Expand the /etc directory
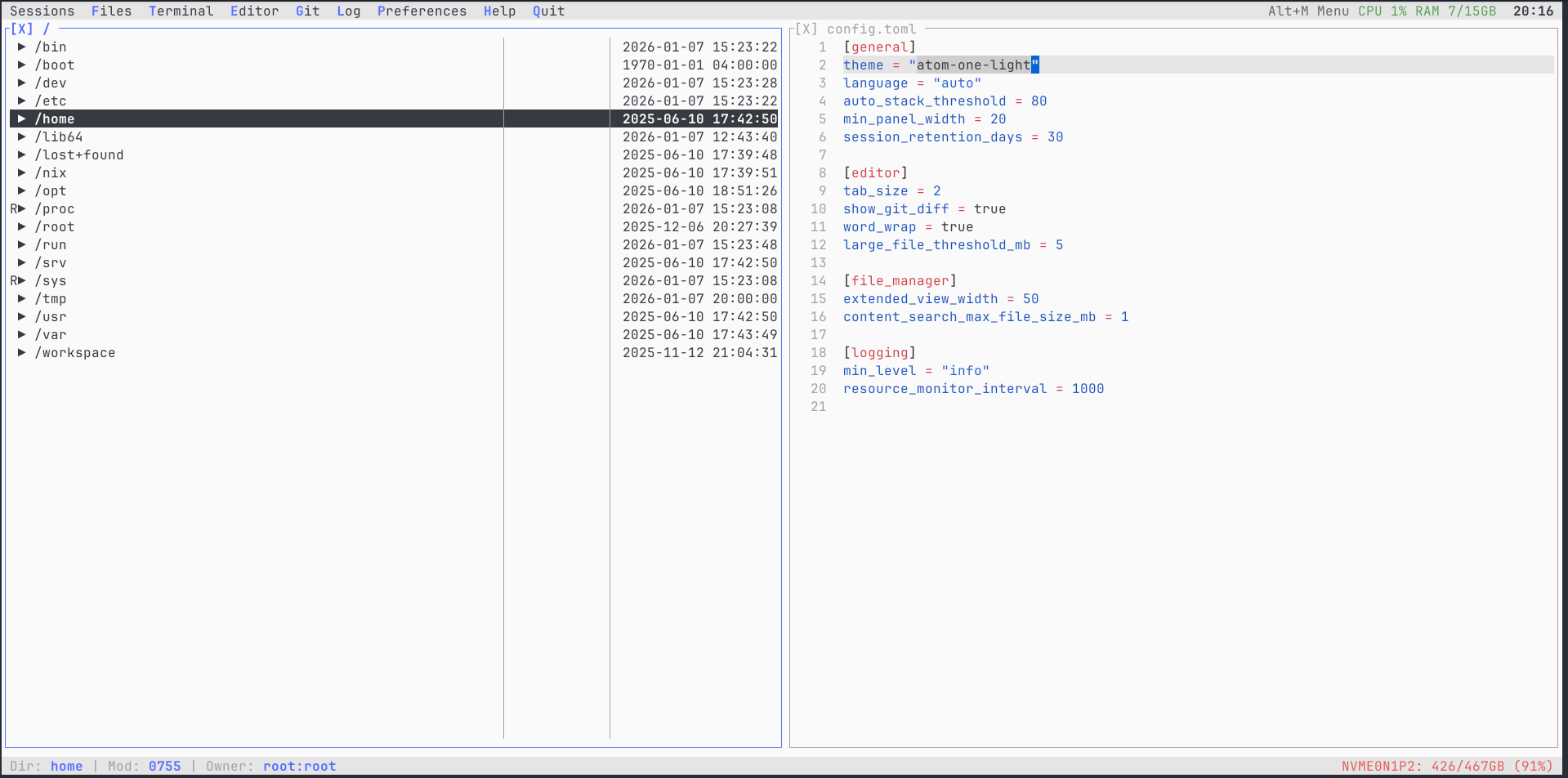Image resolution: width=1568 pixels, height=778 pixels. (21, 101)
